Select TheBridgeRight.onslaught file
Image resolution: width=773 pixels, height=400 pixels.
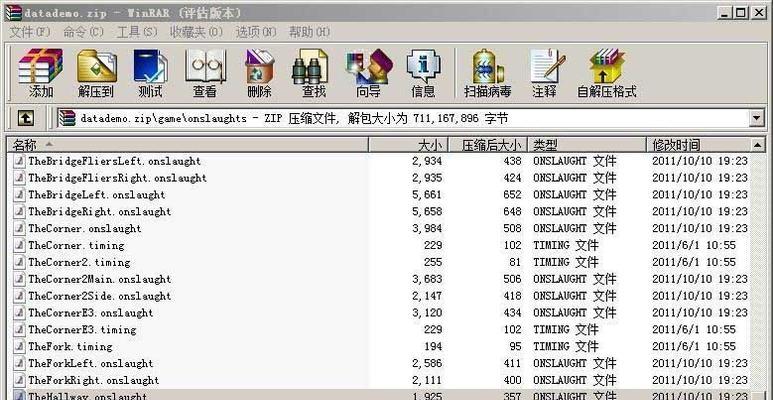coord(100,212)
